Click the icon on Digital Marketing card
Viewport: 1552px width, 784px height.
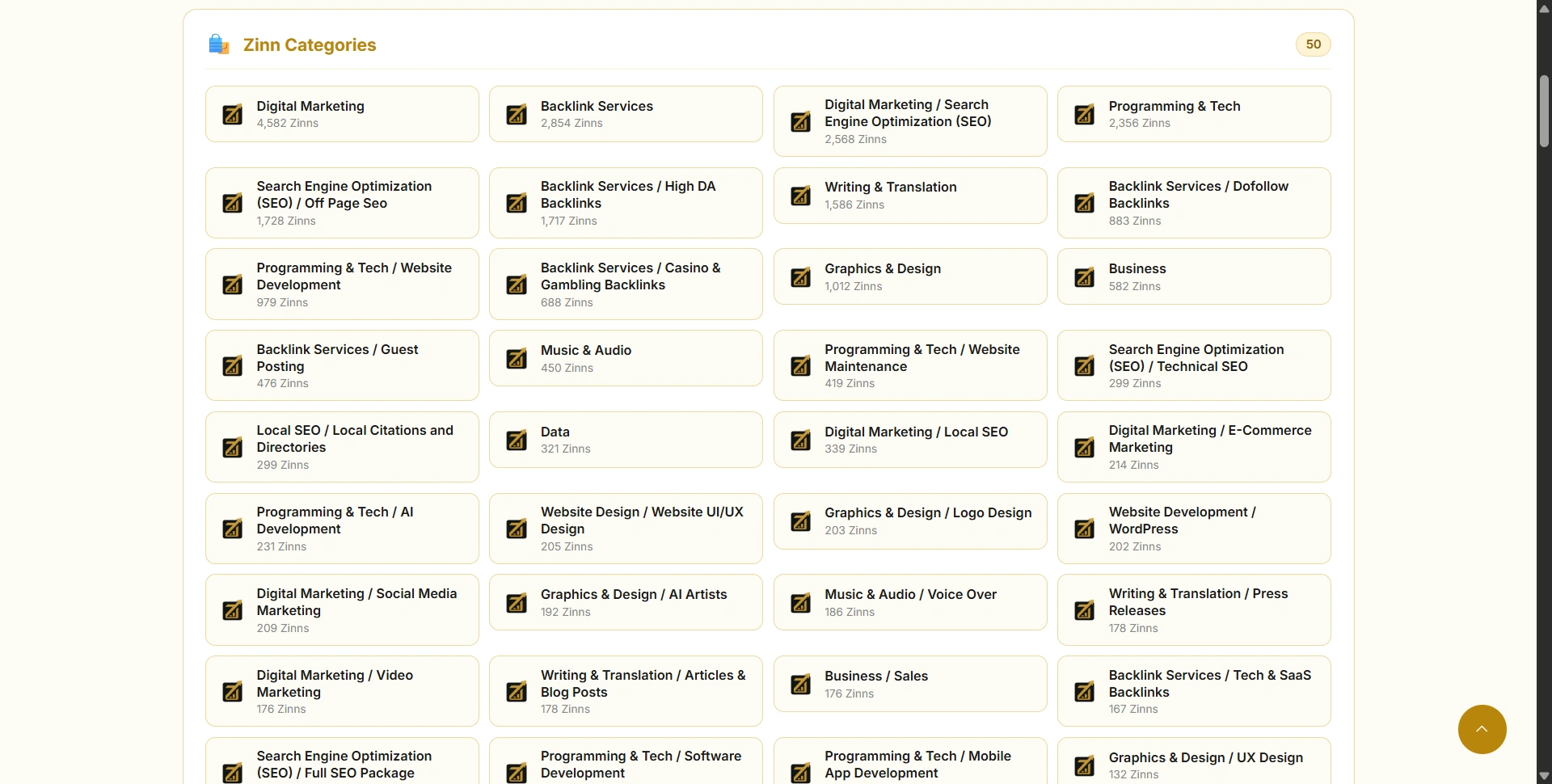pyautogui.click(x=233, y=115)
